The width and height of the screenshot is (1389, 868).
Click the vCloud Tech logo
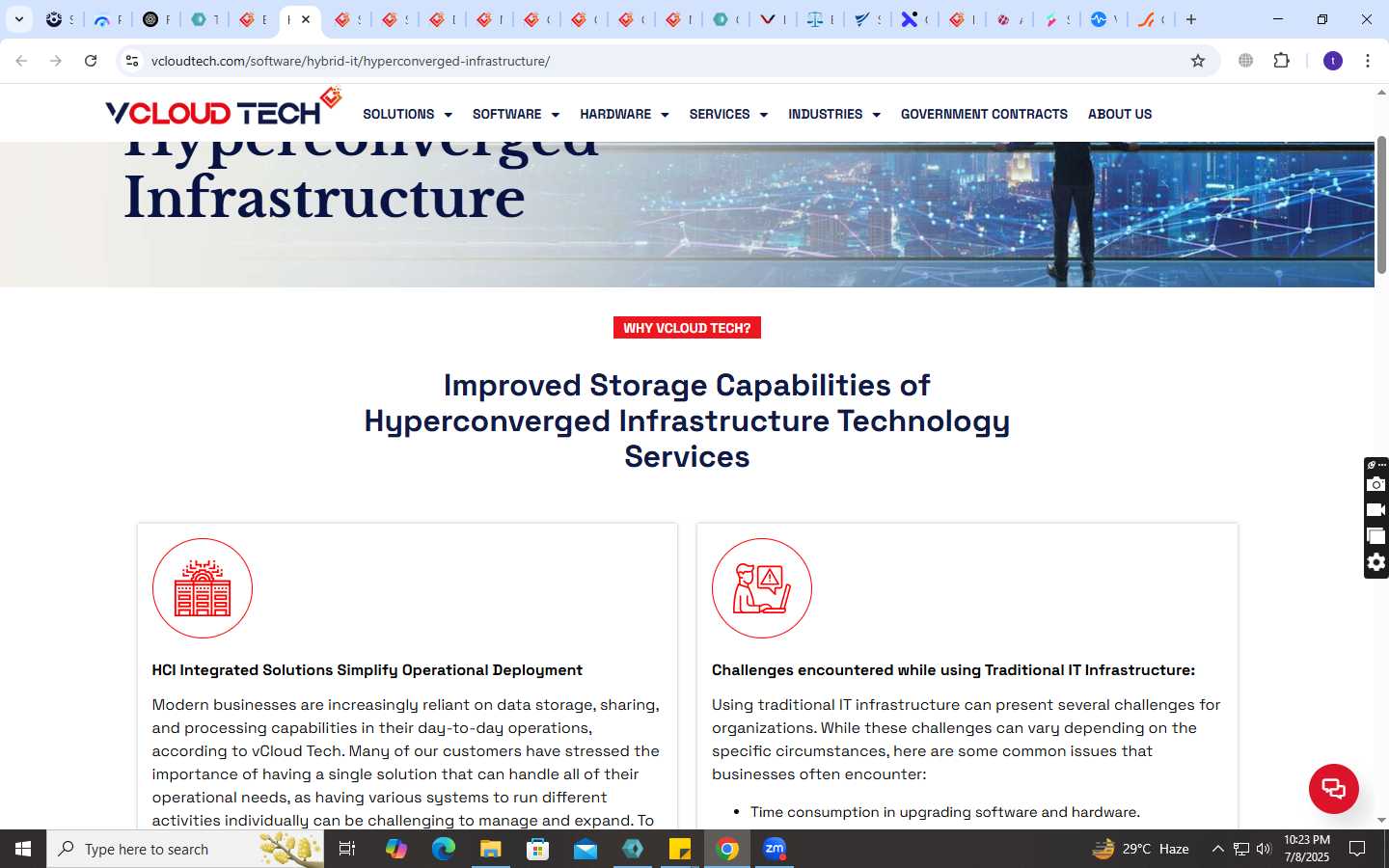[224, 108]
